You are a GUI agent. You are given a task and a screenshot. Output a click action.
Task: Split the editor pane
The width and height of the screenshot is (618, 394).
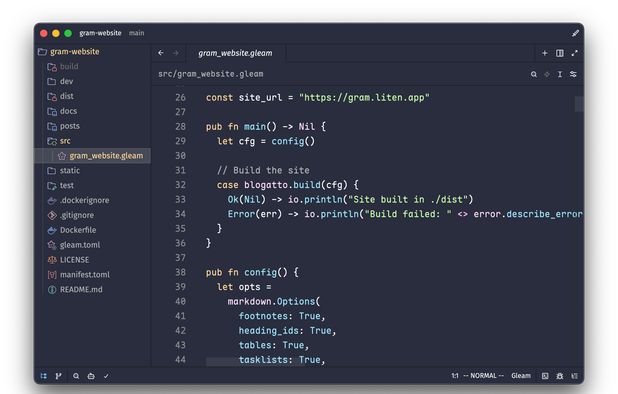coord(560,53)
